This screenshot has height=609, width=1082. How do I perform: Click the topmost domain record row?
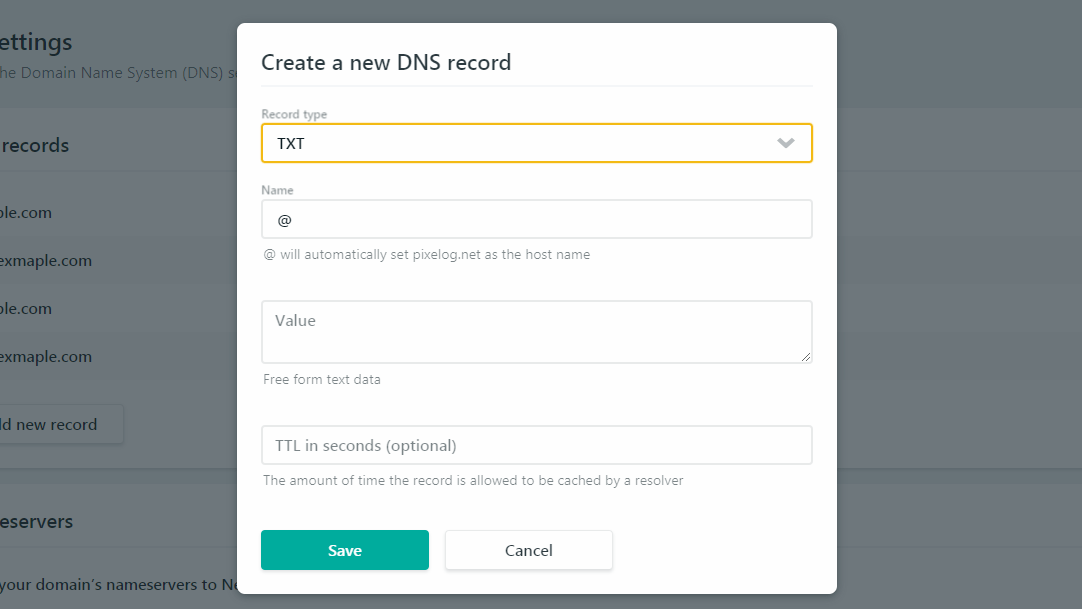(x=27, y=212)
